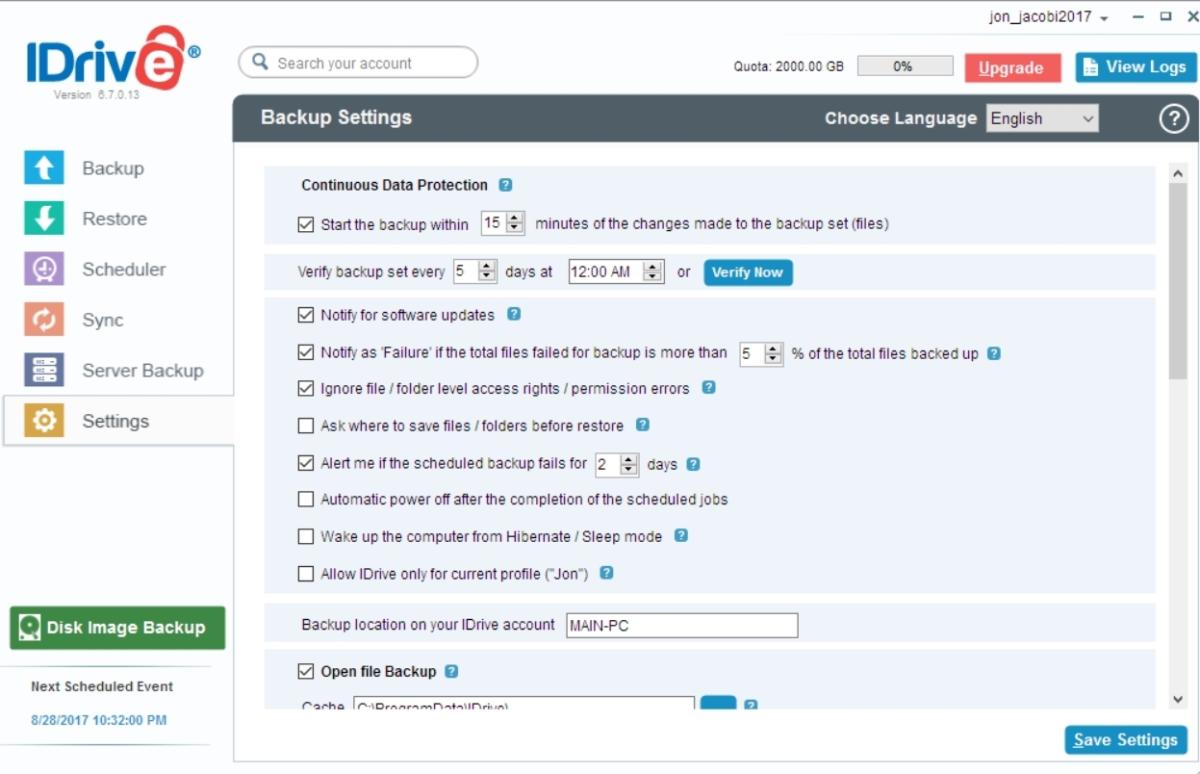Show help icon beside Cache browse button
The height and width of the screenshot is (774, 1200).
point(751,705)
